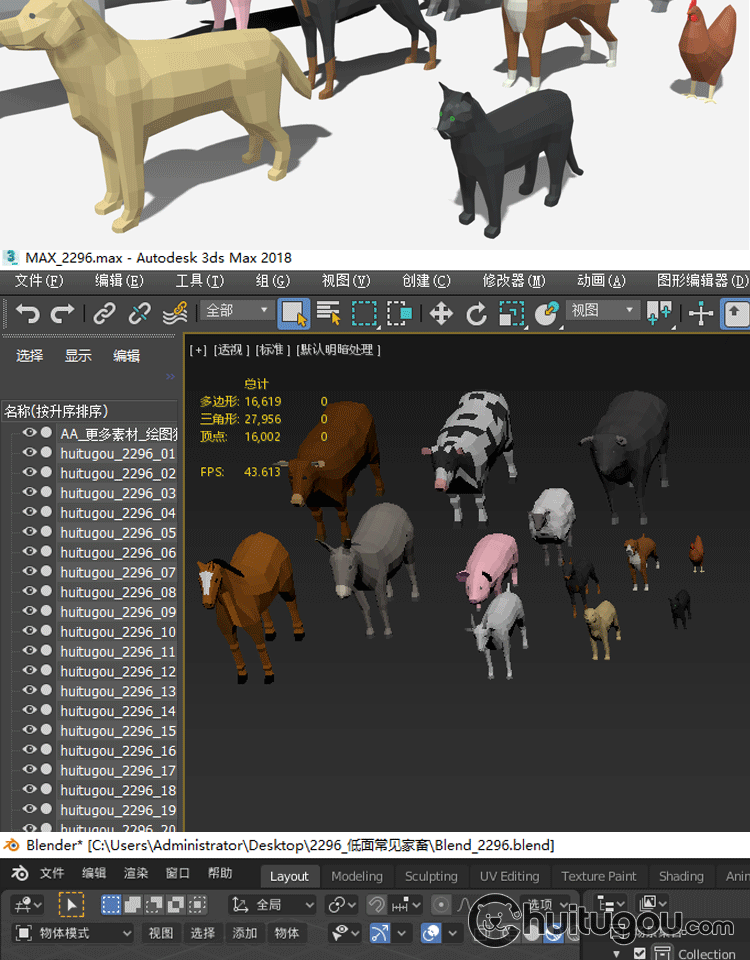
Task: Uncheck the Collection checkbox in Blender outliner
Action: 640,954
